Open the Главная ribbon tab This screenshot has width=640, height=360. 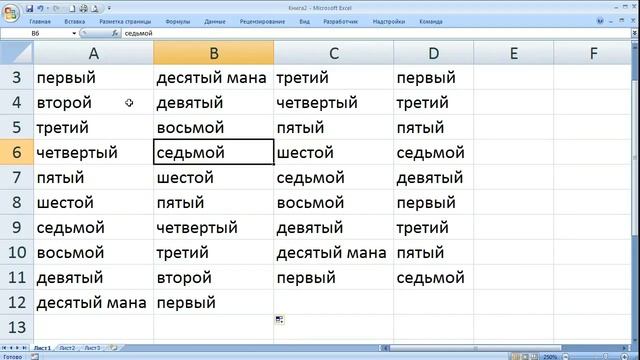40,22
